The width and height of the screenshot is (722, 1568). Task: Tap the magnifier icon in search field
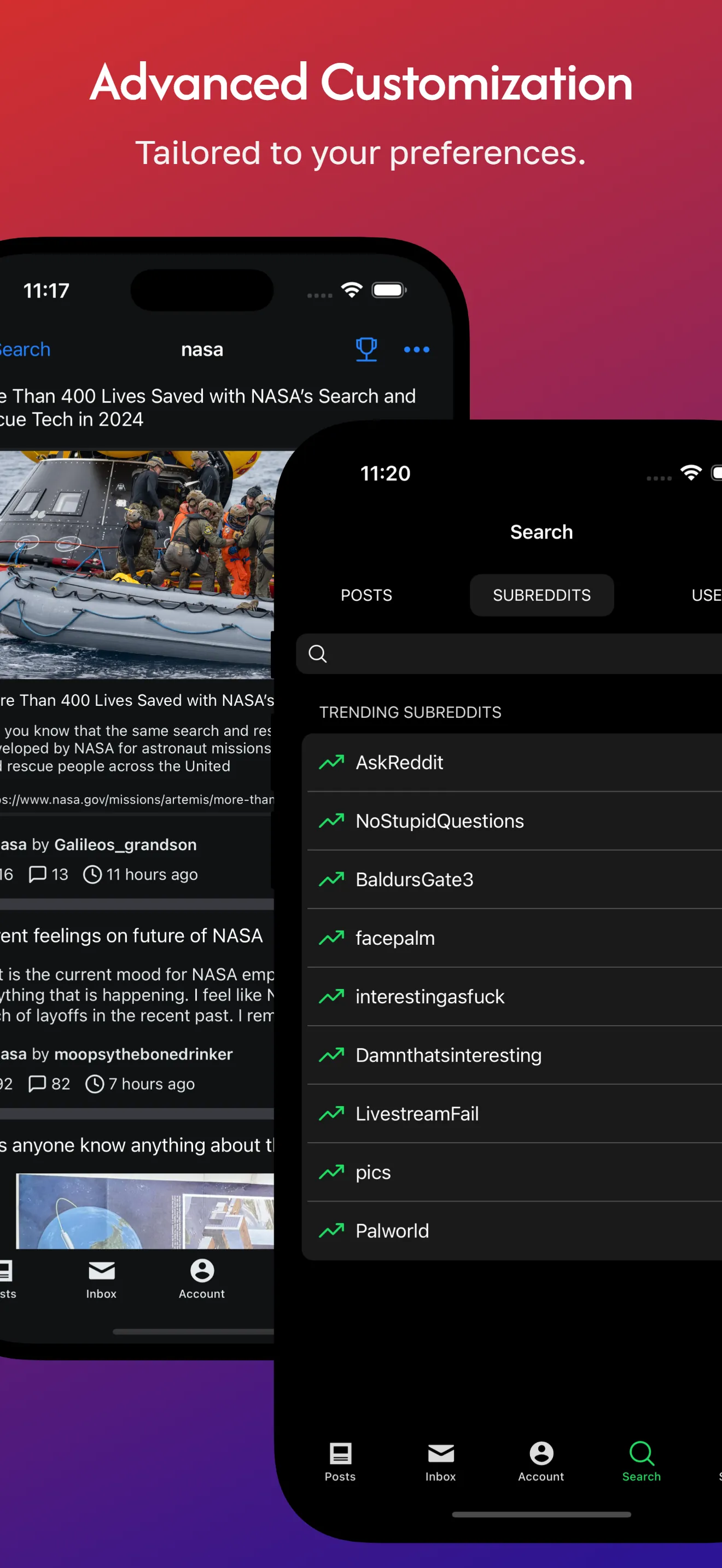click(x=317, y=653)
